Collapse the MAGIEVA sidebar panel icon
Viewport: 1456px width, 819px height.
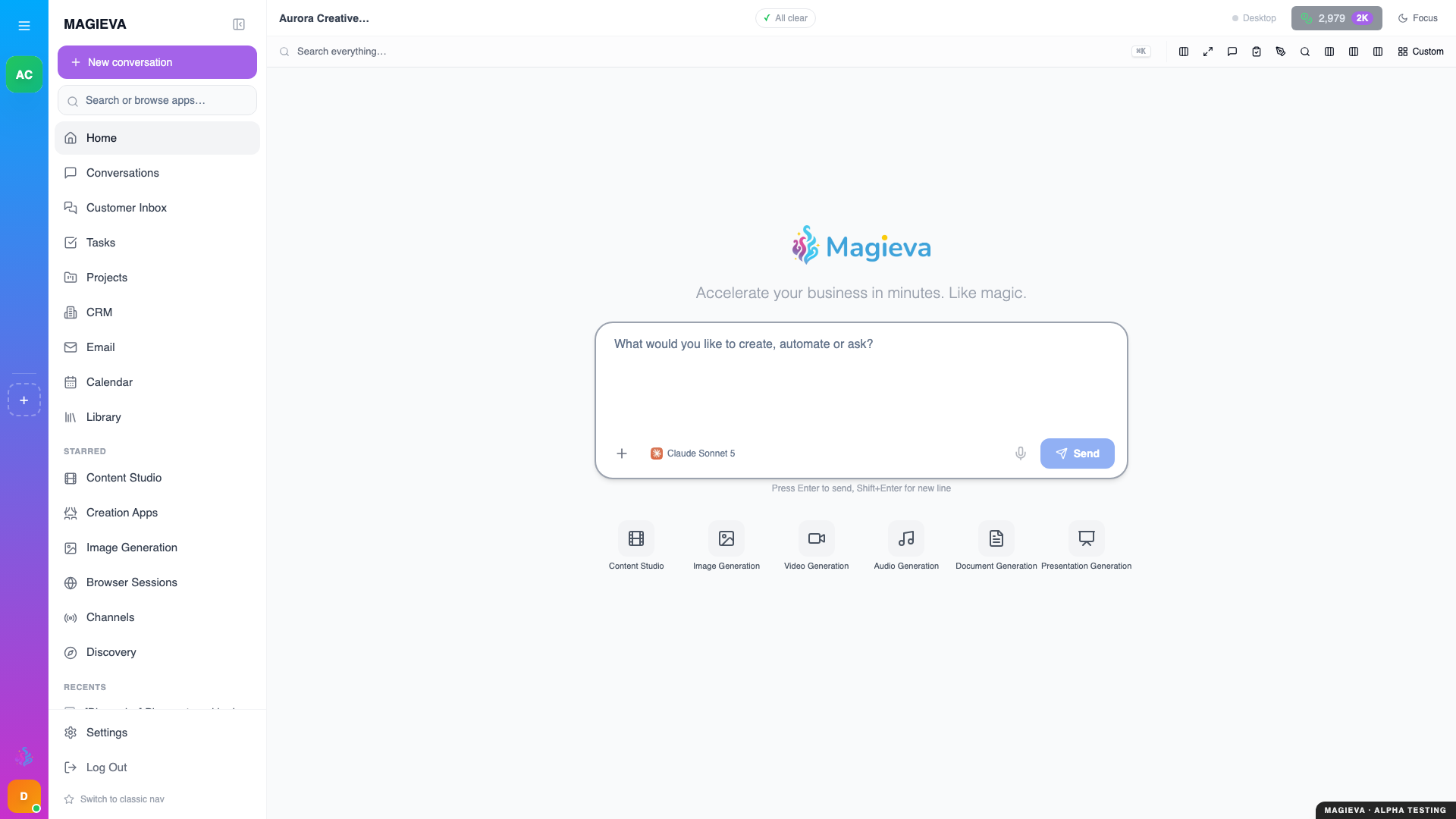coord(239,24)
